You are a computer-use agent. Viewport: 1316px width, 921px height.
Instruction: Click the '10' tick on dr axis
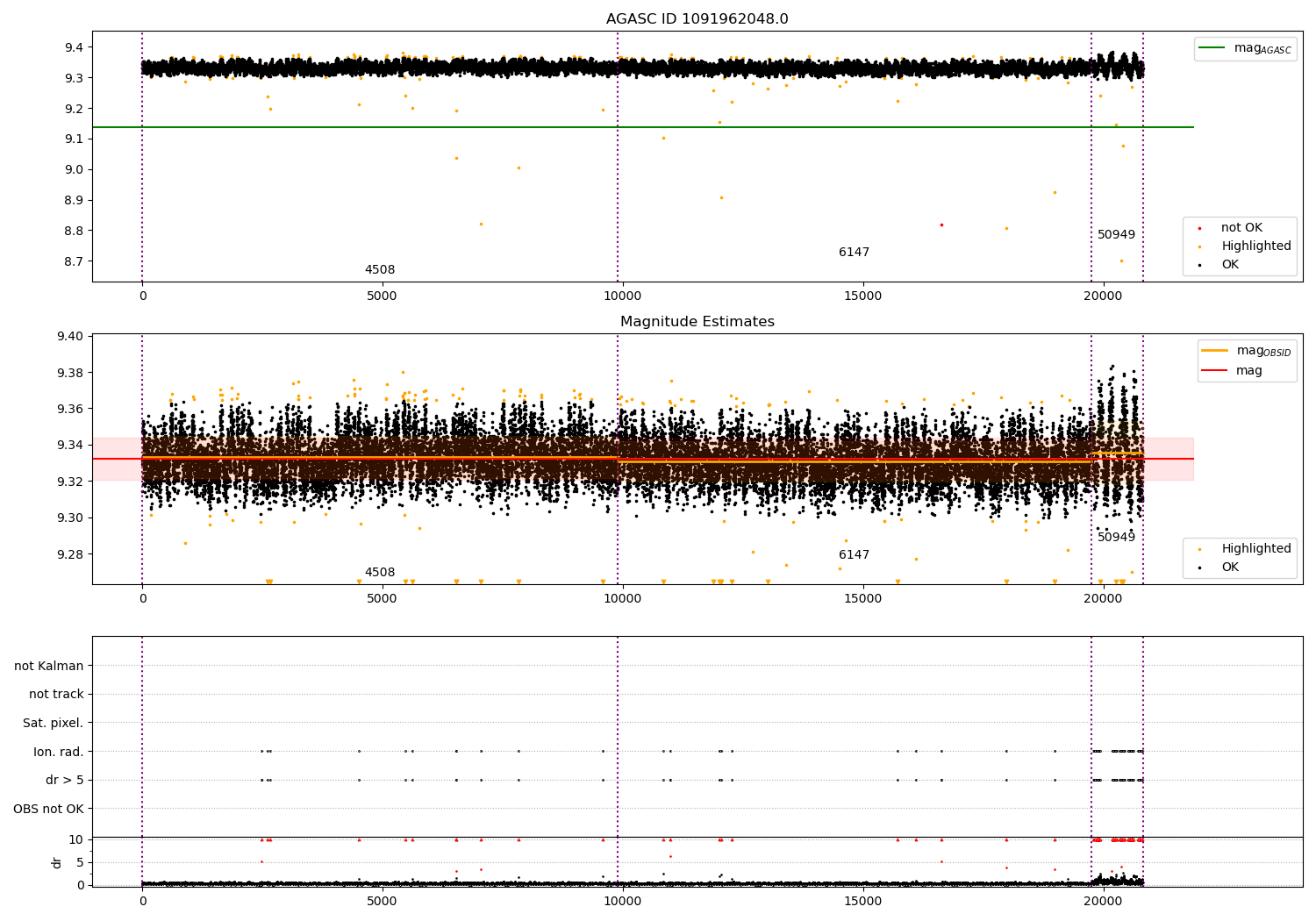click(76, 839)
